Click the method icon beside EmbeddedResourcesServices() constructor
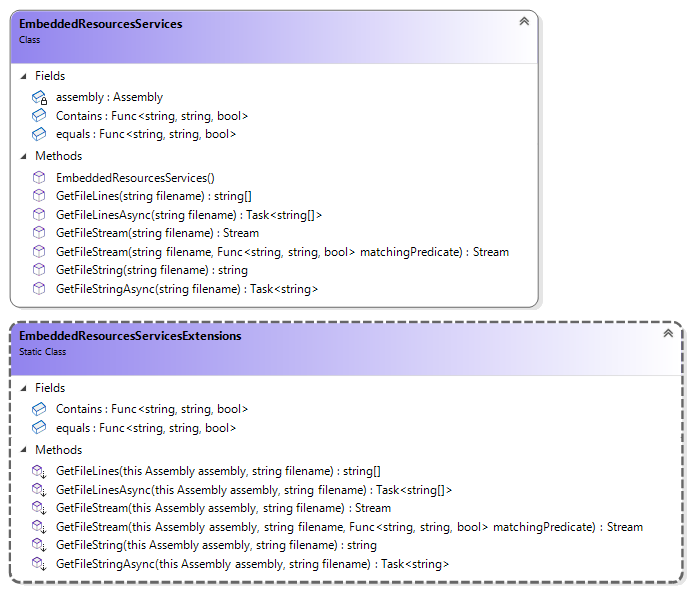Screen dimensions: 691x591 (x=39, y=178)
